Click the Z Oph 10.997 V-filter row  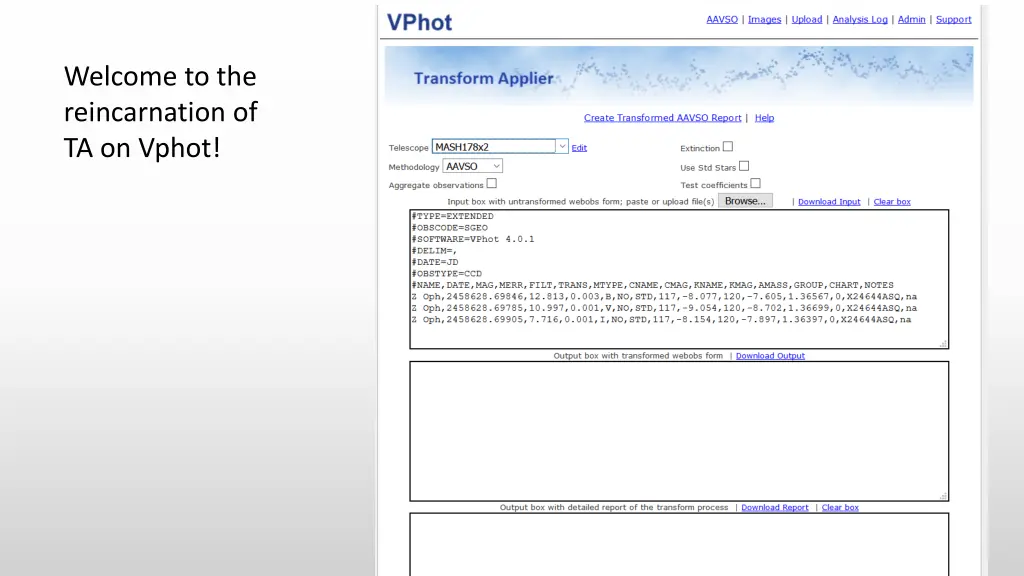click(664, 308)
